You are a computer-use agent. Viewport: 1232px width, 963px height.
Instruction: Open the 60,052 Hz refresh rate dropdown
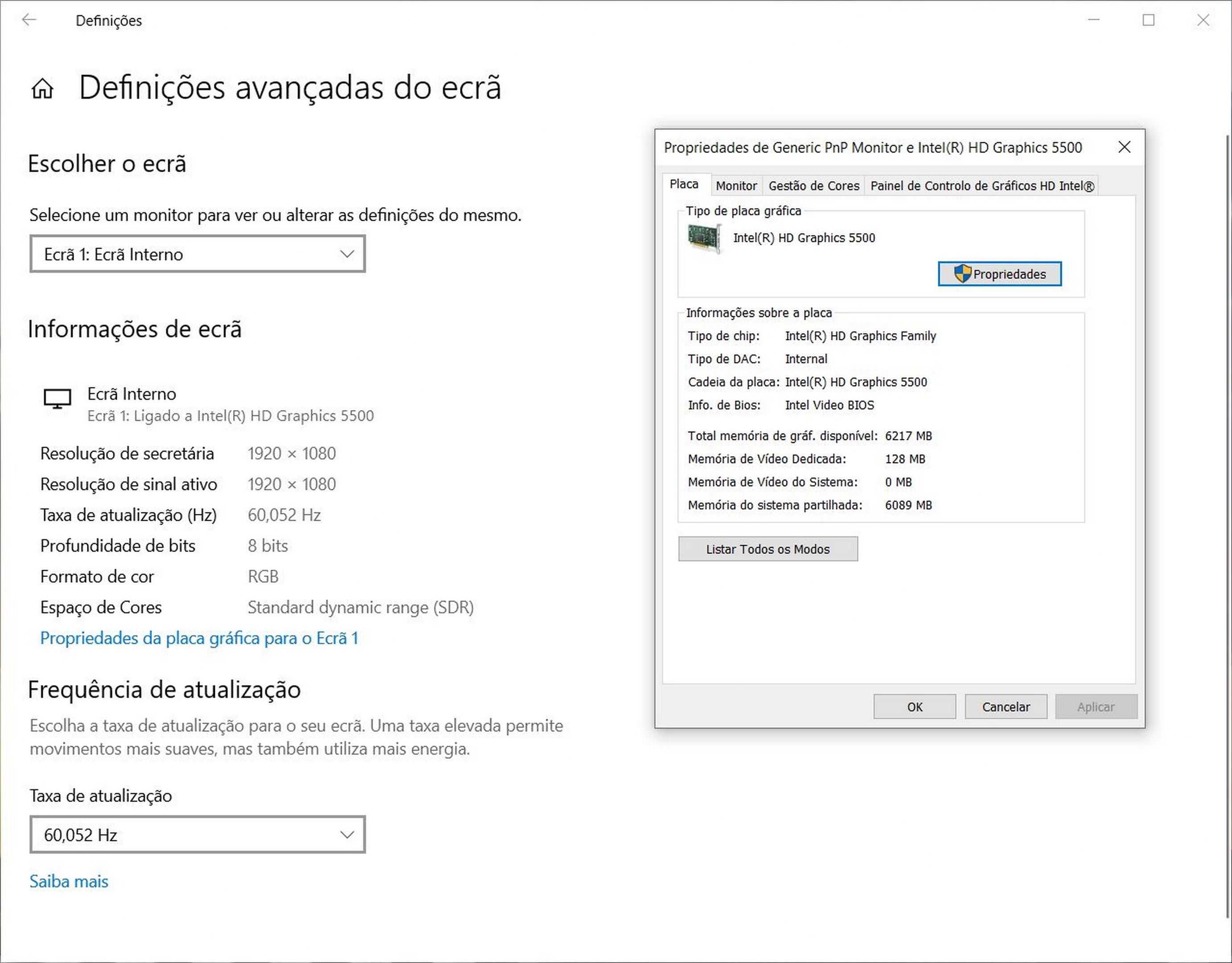click(197, 834)
